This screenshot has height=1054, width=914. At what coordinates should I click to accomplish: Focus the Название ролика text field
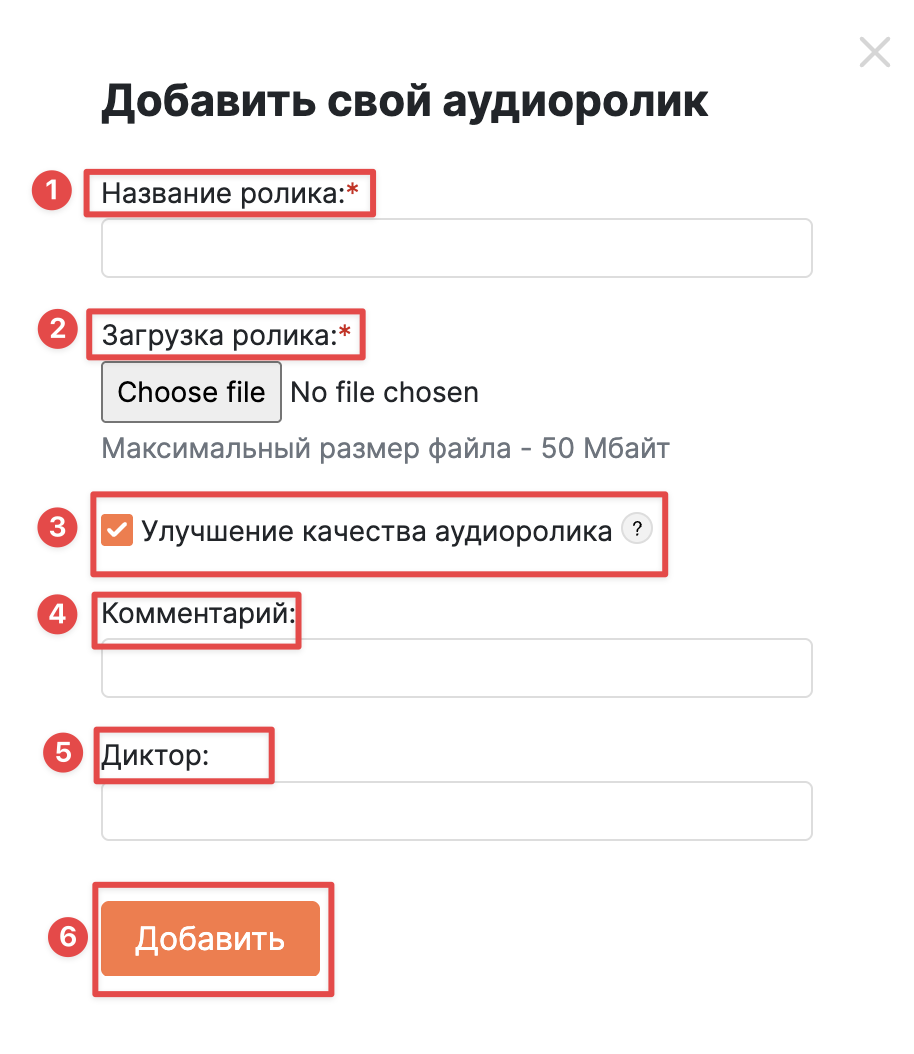tap(456, 248)
